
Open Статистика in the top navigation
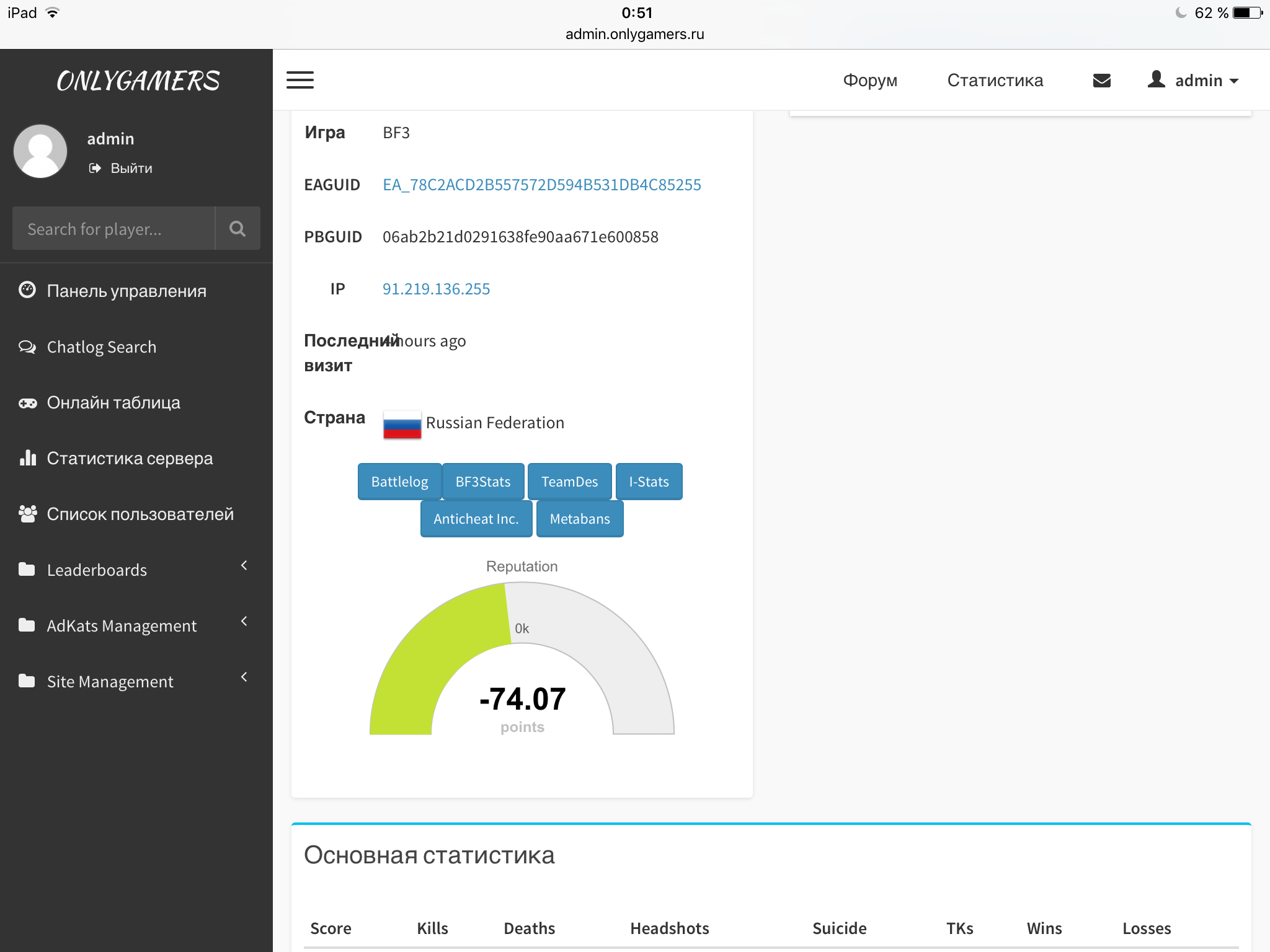[x=995, y=81]
